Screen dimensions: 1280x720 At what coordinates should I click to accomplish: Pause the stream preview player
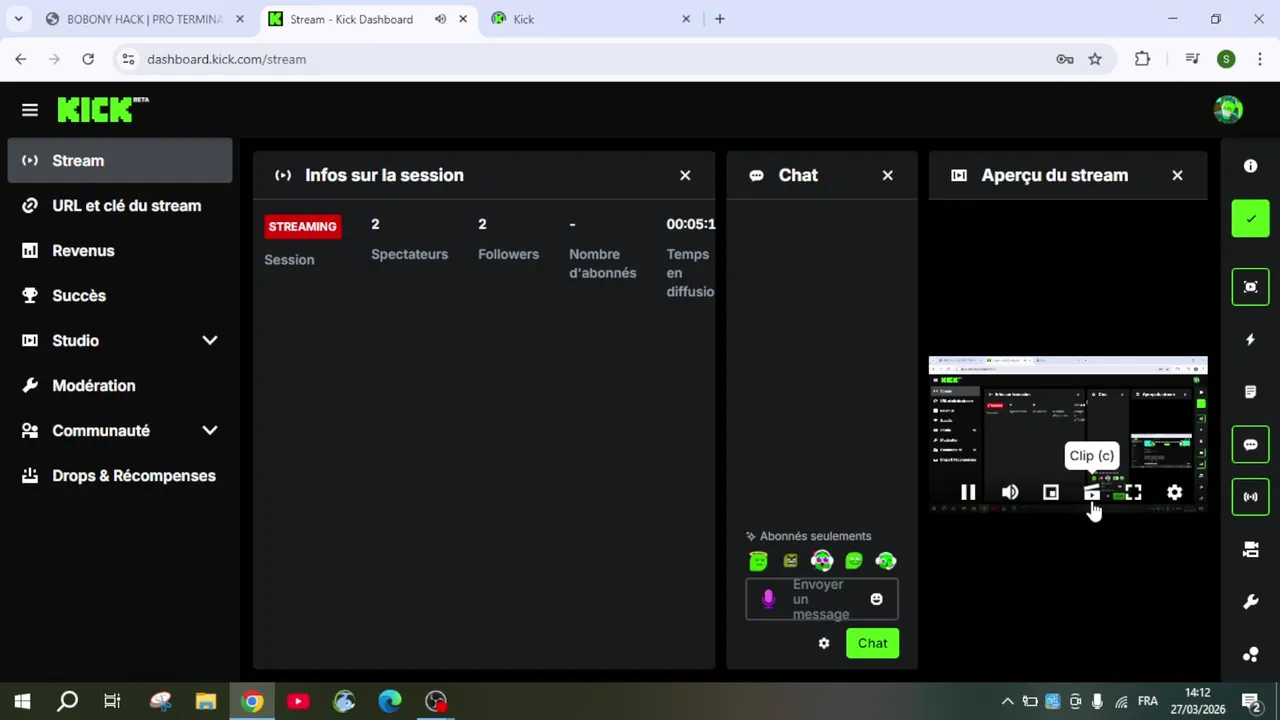pyautogui.click(x=968, y=492)
